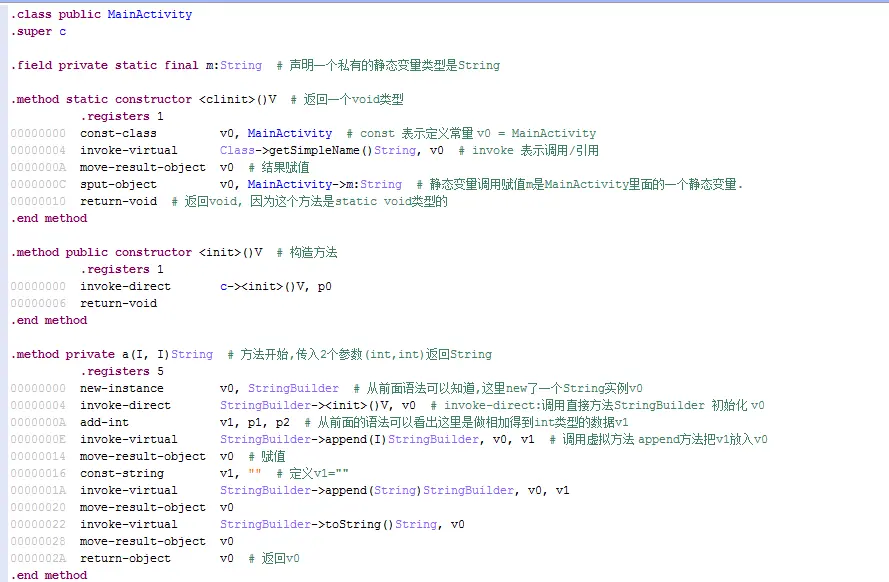The width and height of the screenshot is (889, 582).
Task: Click return-void at offset 00000010
Action: [118, 201]
